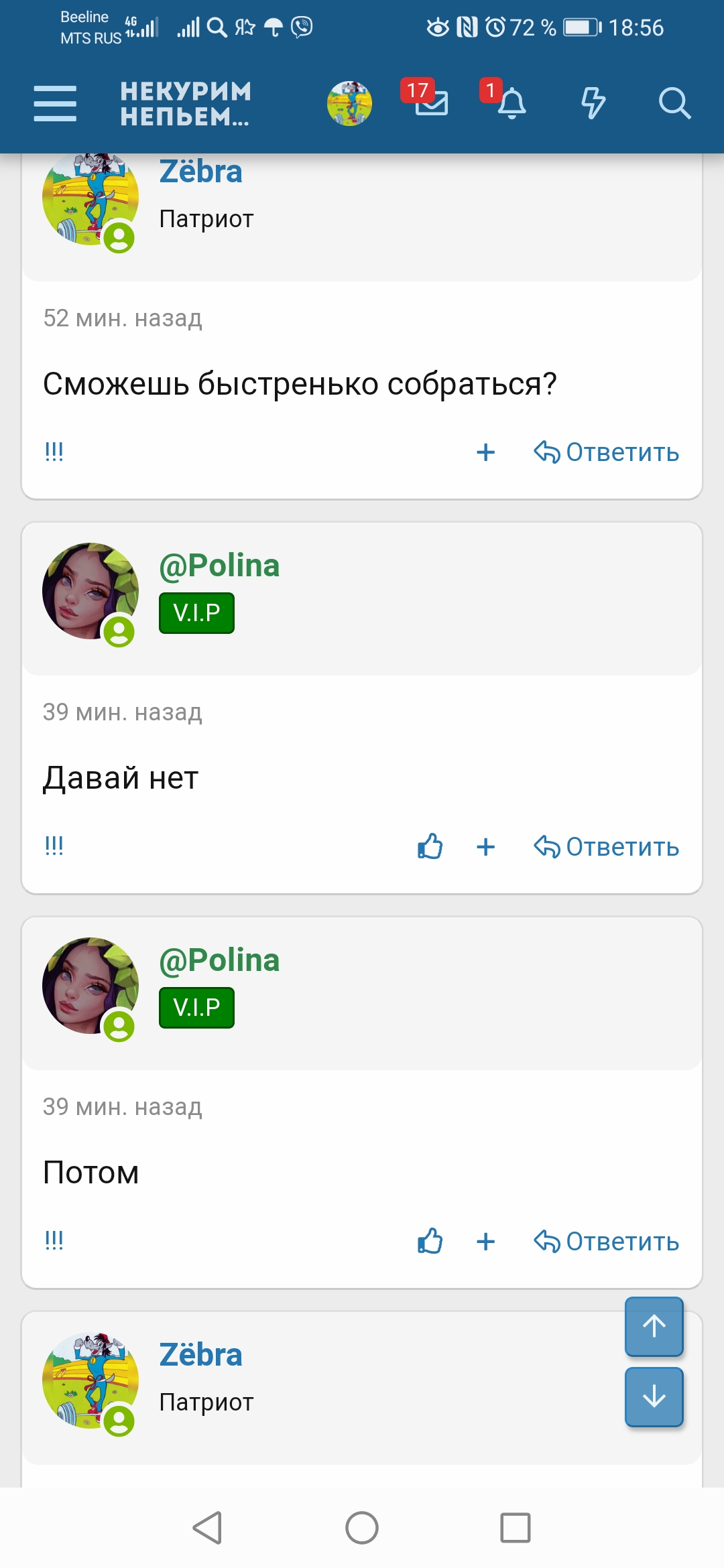The width and height of the screenshot is (724, 1568).
Task: Report the "Сможешь быстренько собраться?" post via !!!
Action: [54, 452]
